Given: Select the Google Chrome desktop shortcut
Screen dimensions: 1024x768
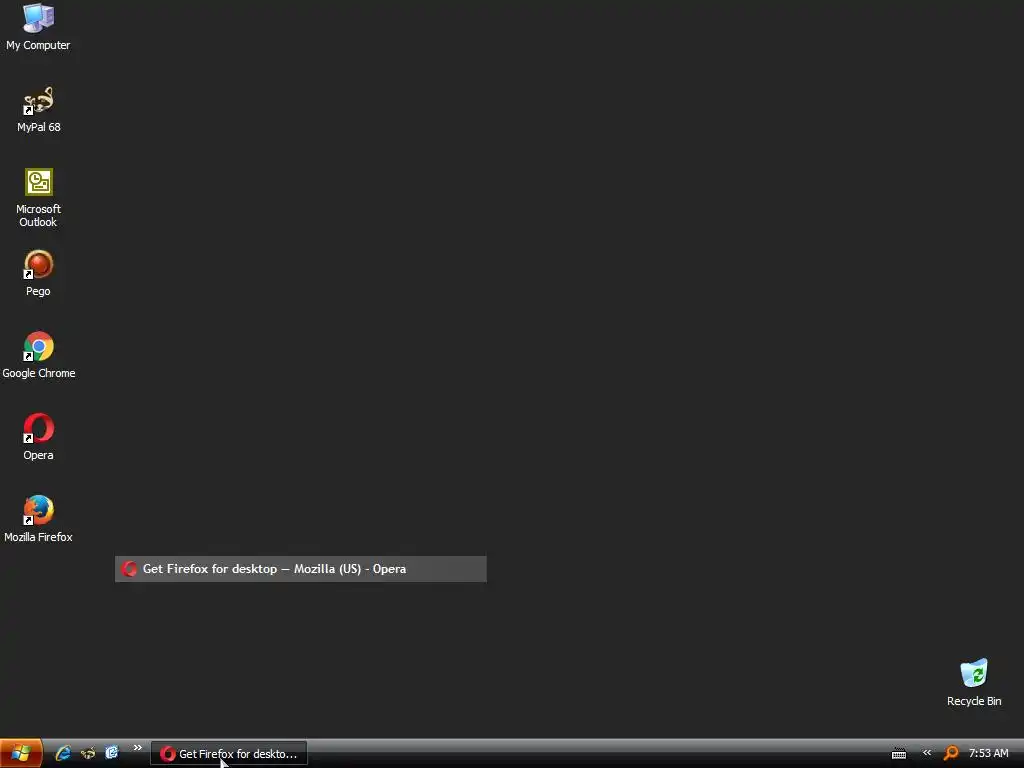Looking at the screenshot, I should (x=39, y=355).
